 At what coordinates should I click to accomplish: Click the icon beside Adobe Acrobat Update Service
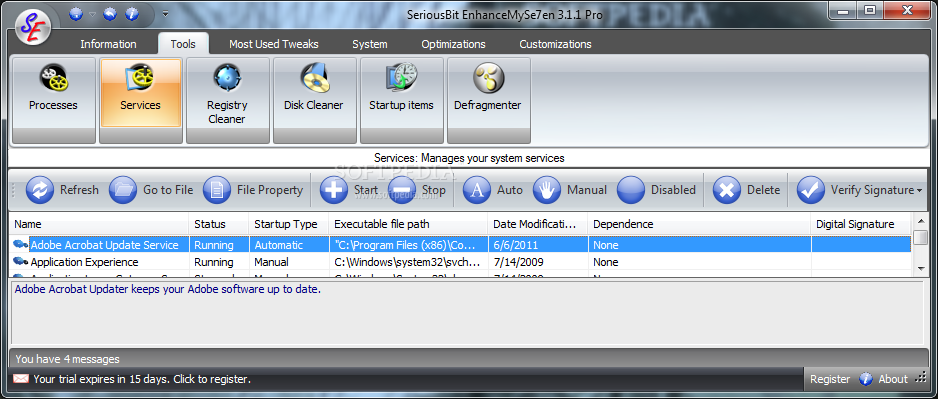(x=20, y=245)
